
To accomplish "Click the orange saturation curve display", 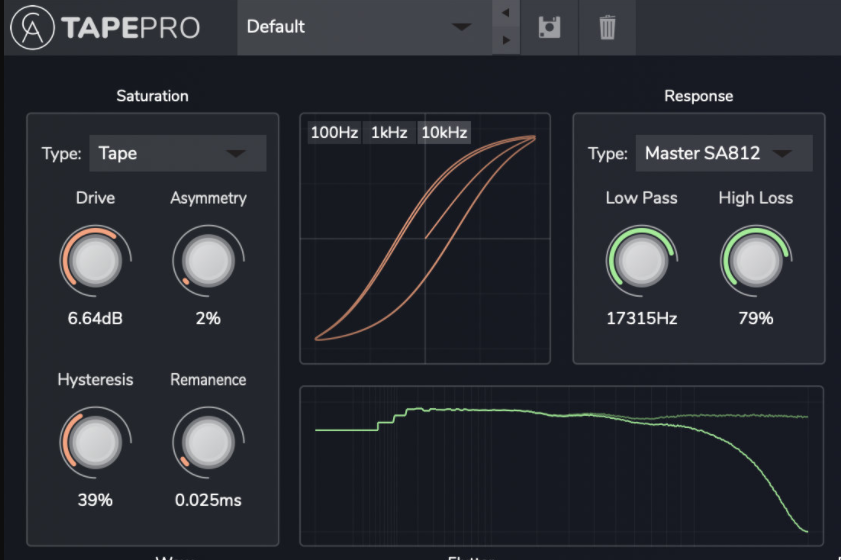I will [425, 239].
